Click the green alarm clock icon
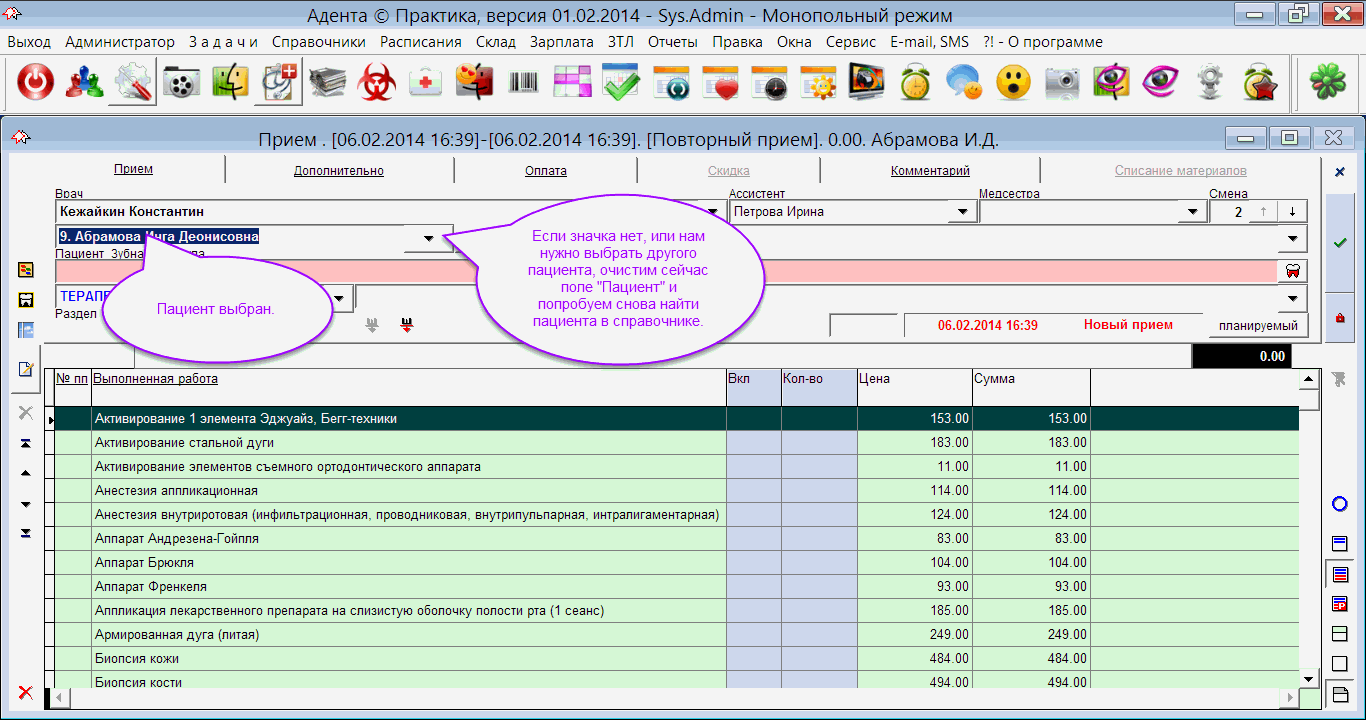This screenshot has width=1366, height=720. click(915, 84)
